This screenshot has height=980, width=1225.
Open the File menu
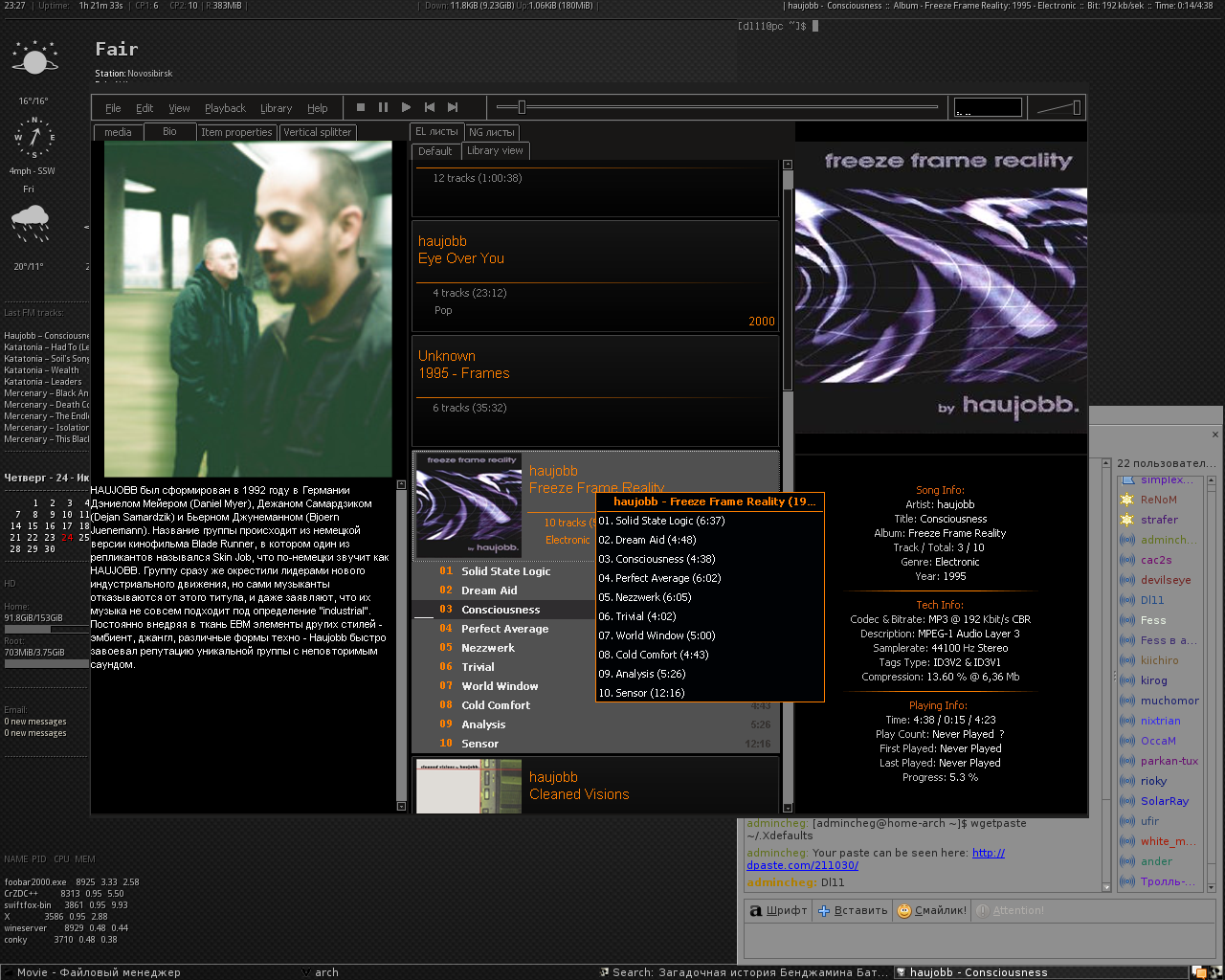[113, 108]
